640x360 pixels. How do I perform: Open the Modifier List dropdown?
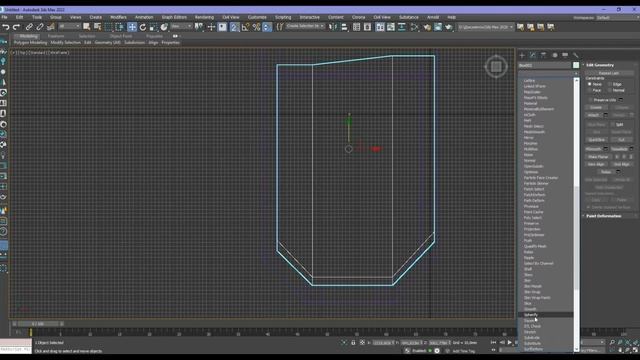pos(548,73)
